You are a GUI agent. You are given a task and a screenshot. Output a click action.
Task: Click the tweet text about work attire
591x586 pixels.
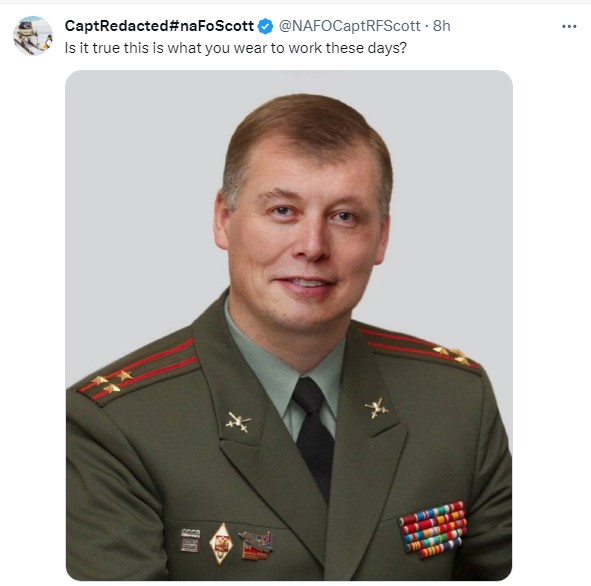236,48
